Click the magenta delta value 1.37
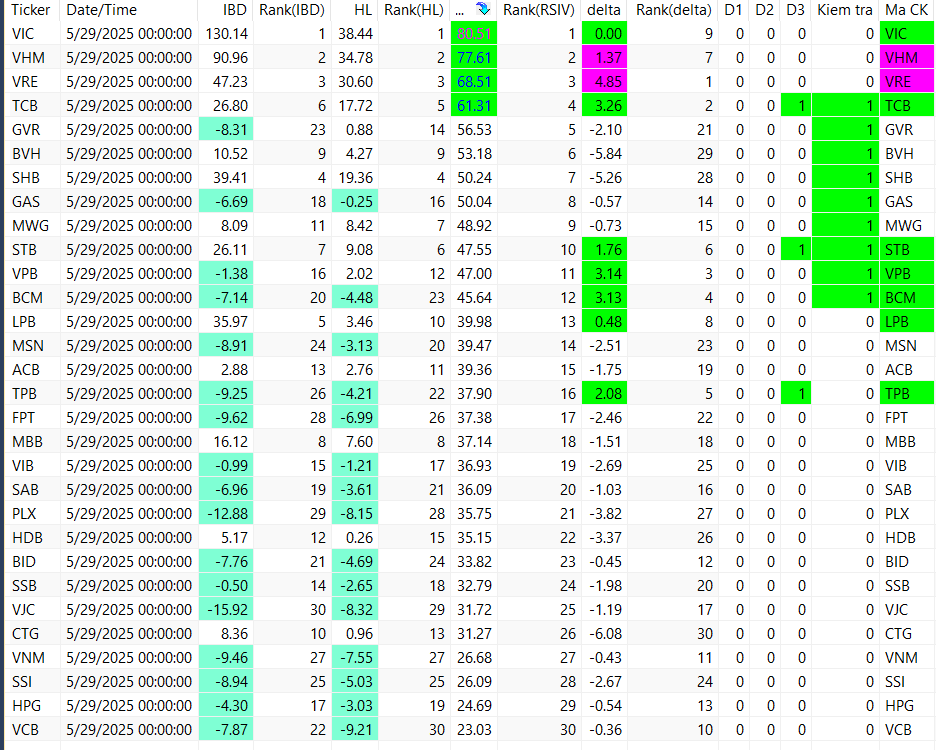Viewport: 936px width, 750px height. coord(604,58)
